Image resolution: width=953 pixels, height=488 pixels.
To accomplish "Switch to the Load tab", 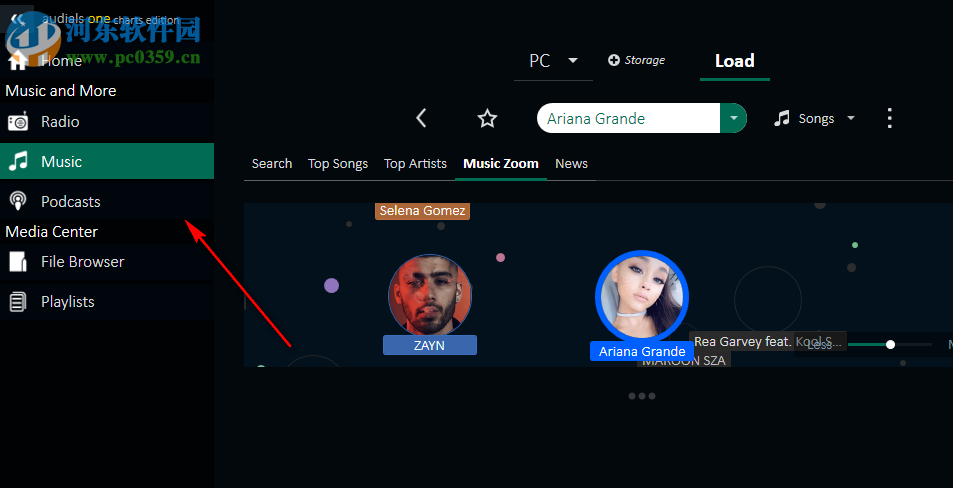I will point(735,61).
